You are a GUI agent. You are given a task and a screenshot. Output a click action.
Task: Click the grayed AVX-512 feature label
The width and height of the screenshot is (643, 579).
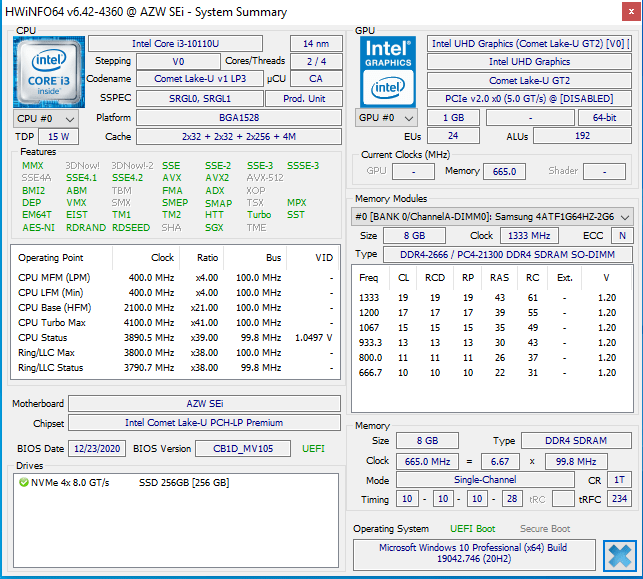pyautogui.click(x=265, y=178)
